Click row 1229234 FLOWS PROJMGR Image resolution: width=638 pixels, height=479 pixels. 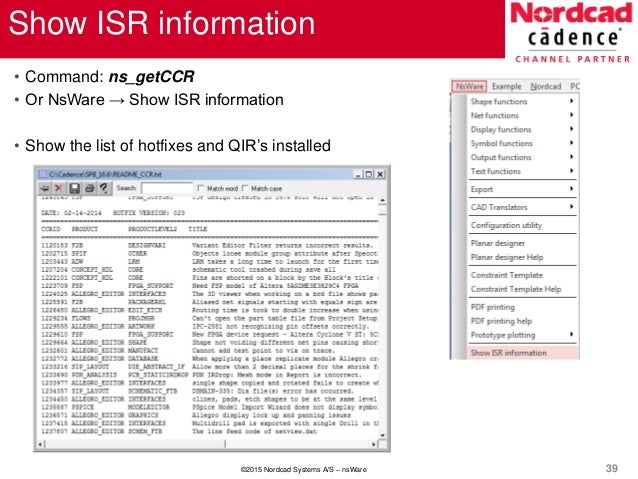[x=210, y=318]
